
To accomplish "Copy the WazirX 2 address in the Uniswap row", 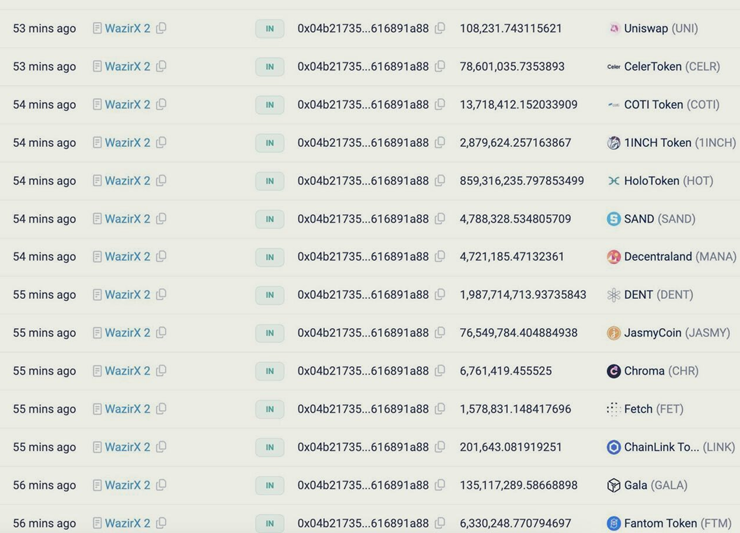I will click(x=161, y=29).
